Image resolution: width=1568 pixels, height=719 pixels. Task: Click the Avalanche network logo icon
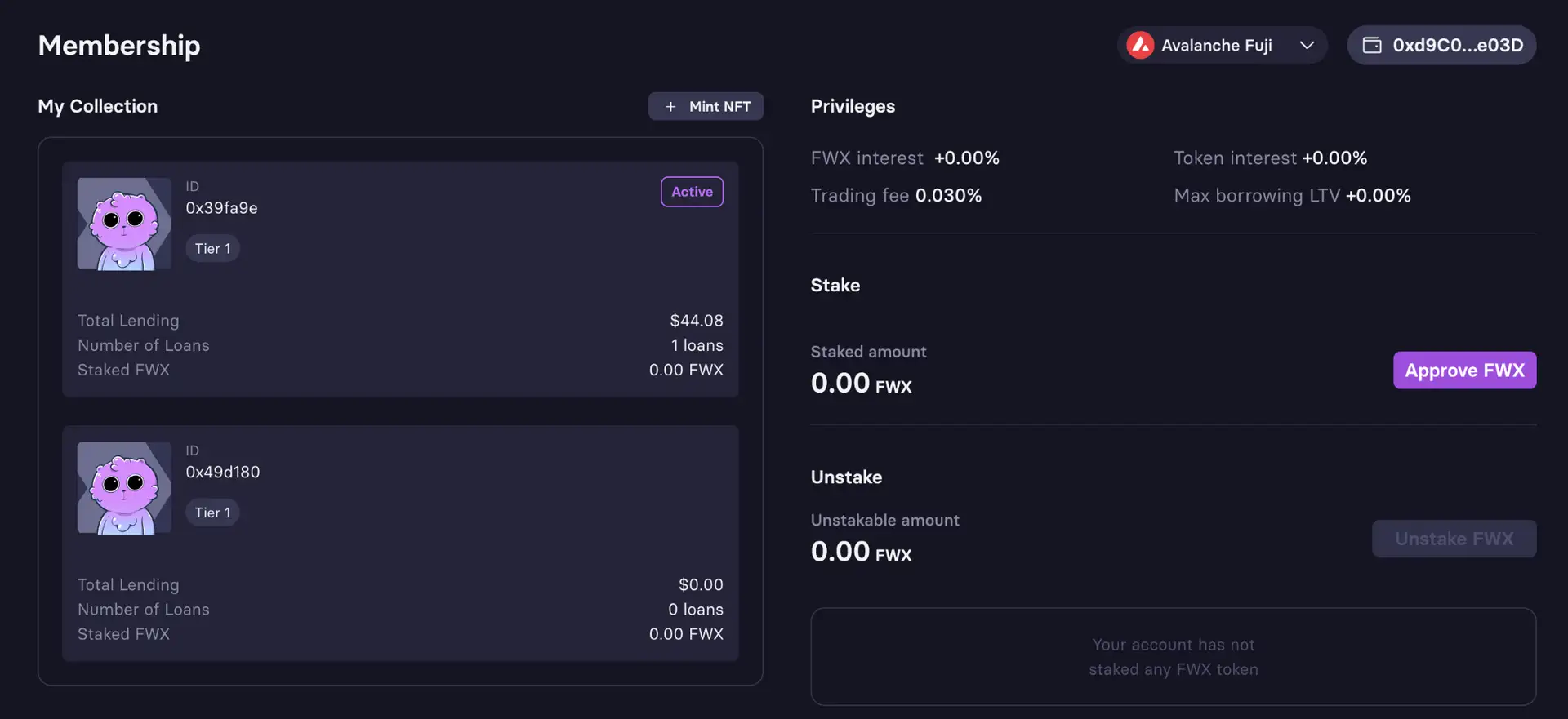(1140, 45)
